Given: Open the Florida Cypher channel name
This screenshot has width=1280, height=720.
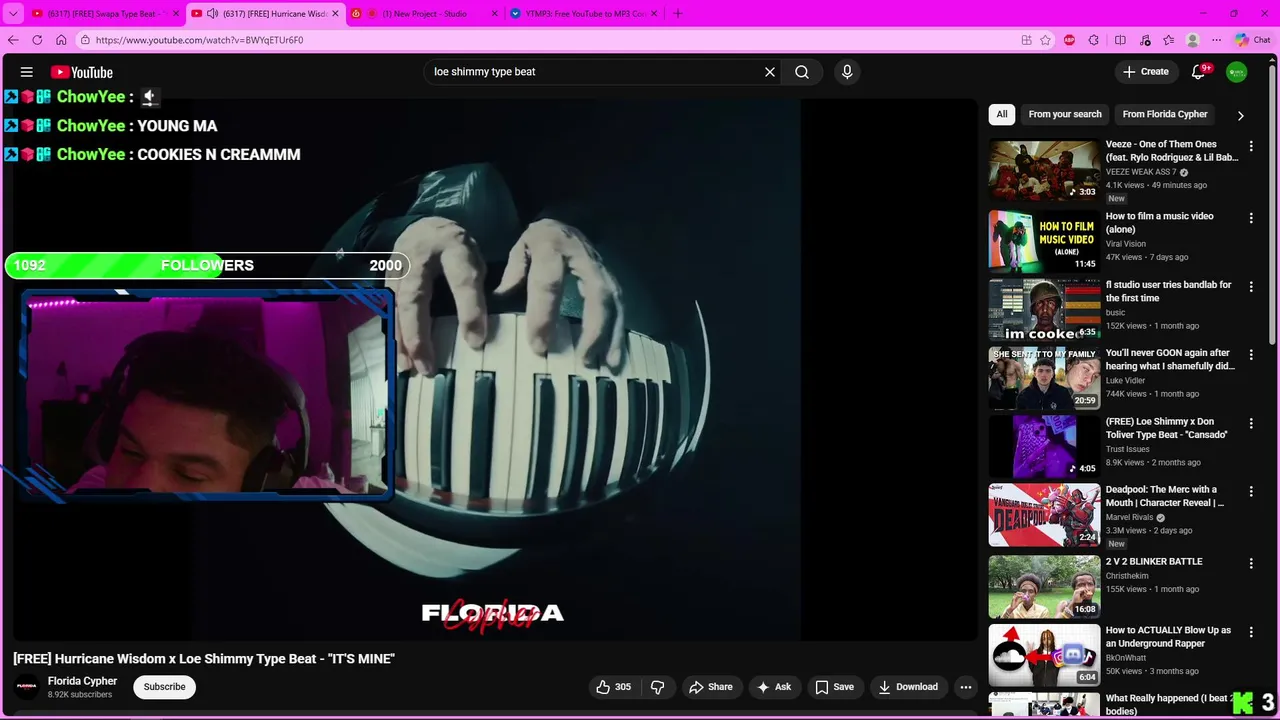Looking at the screenshot, I should click(x=82, y=681).
